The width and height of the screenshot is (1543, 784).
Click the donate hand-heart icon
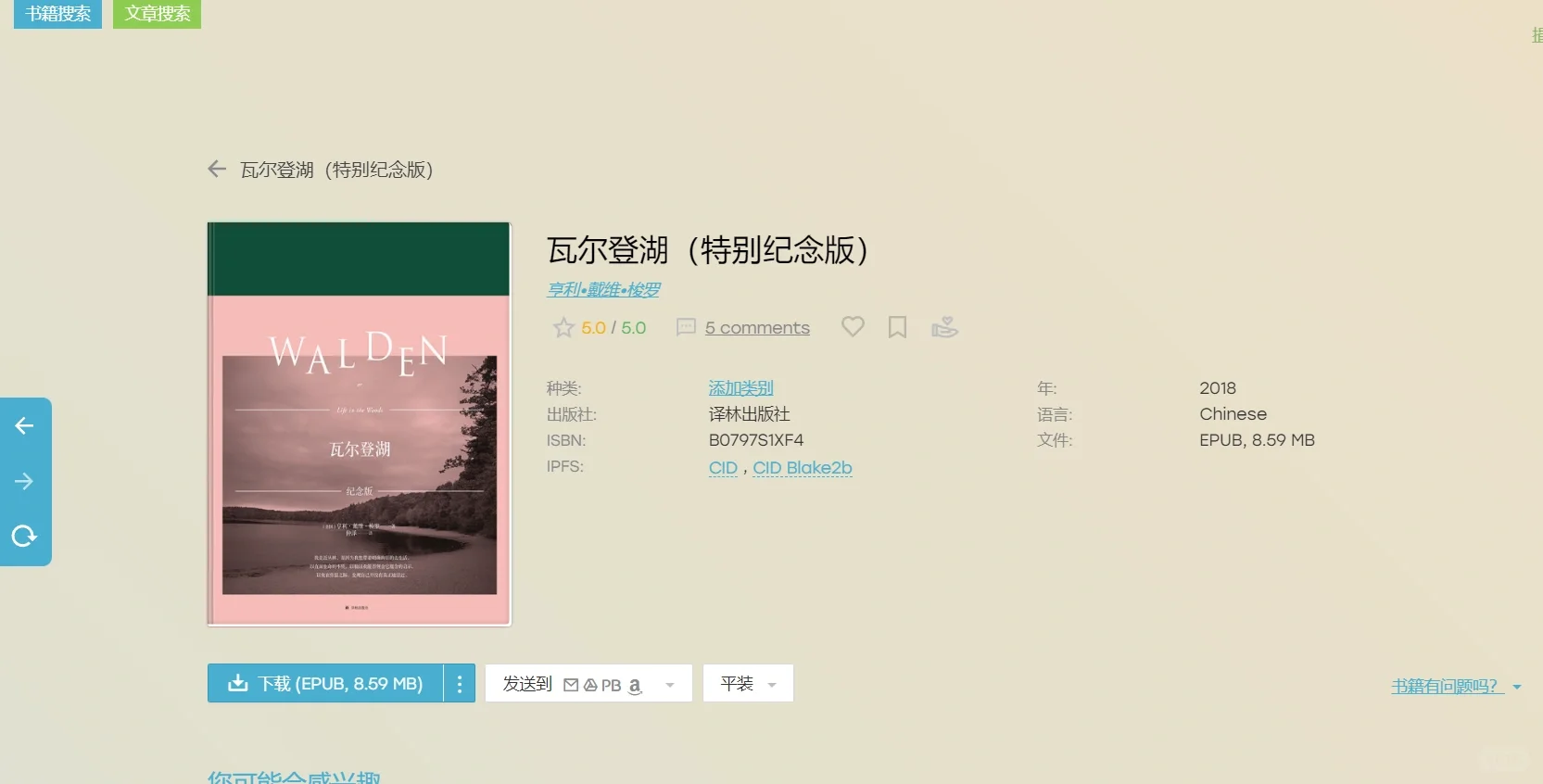pyautogui.click(x=944, y=327)
